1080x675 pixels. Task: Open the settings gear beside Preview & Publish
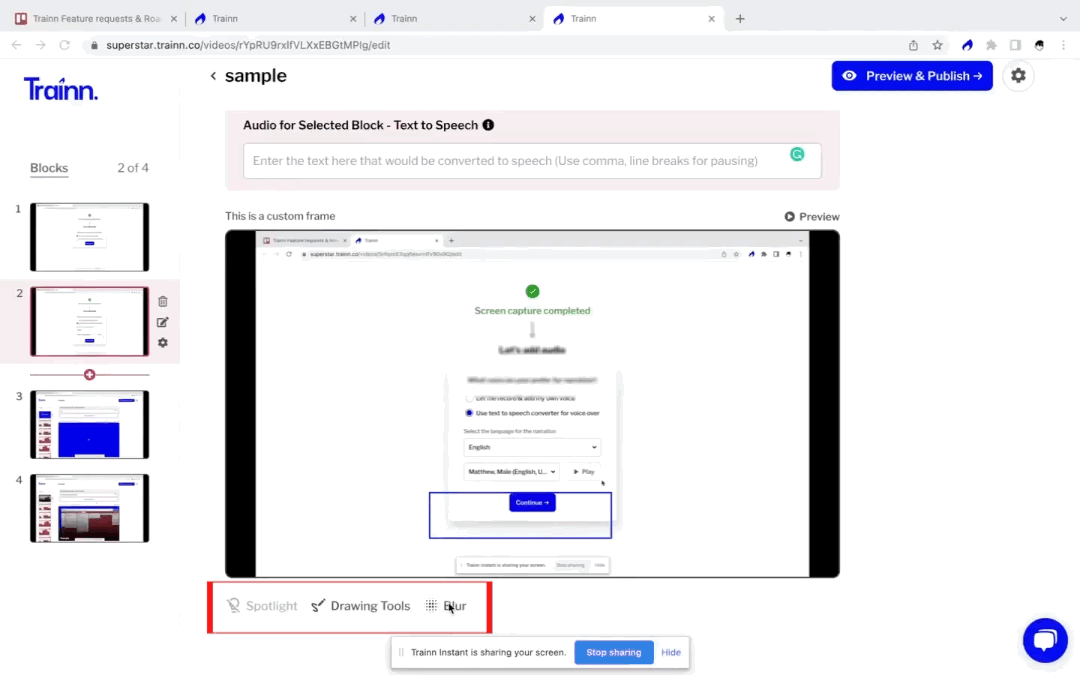pos(1018,76)
